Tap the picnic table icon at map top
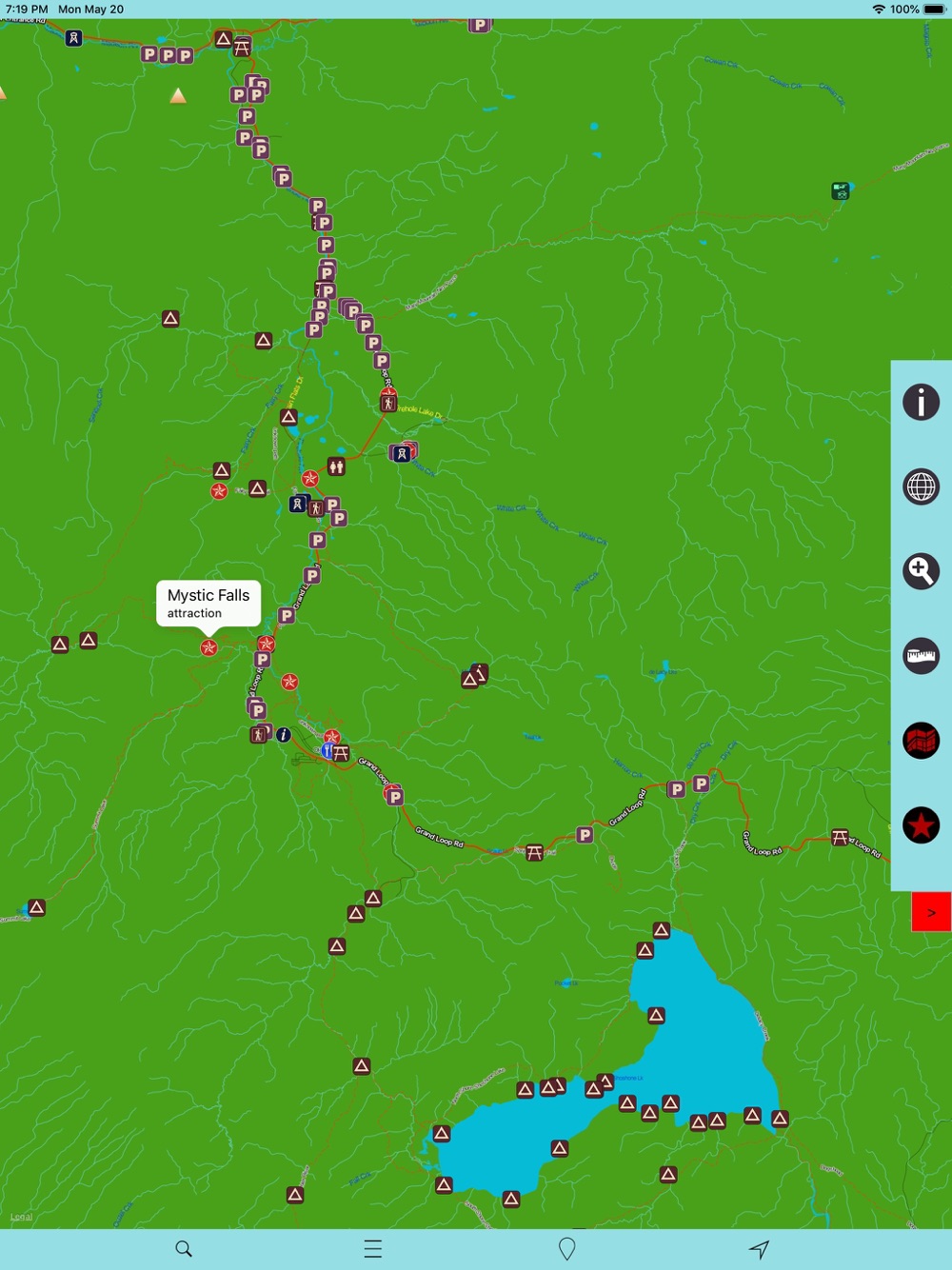This screenshot has width=952, height=1270. (x=242, y=47)
